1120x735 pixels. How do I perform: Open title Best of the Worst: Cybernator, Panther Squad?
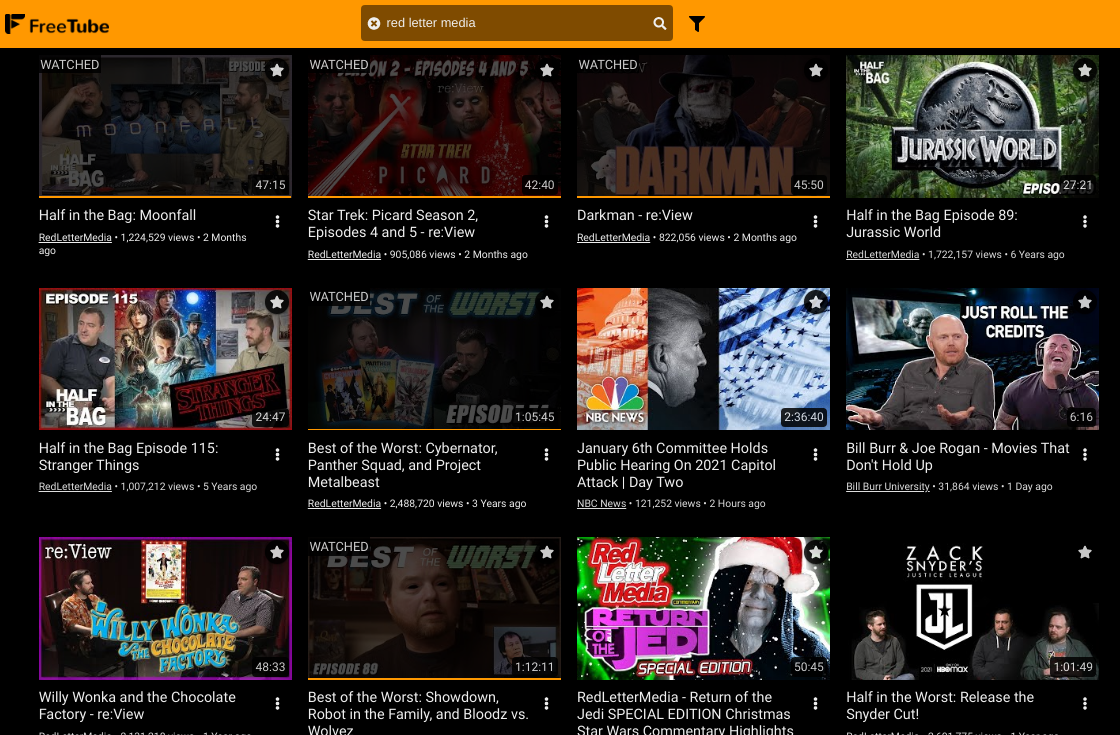[x=403, y=465]
